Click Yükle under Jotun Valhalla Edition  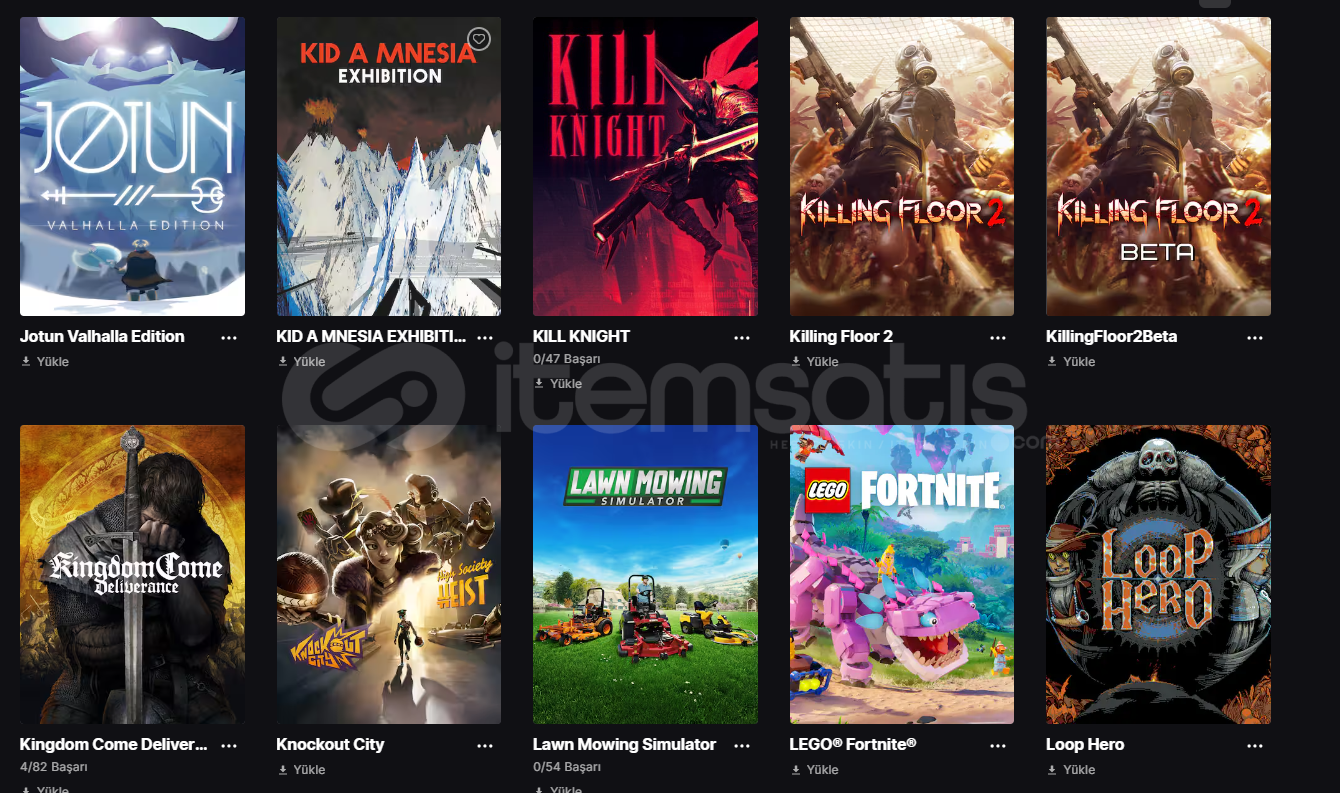click(45, 362)
